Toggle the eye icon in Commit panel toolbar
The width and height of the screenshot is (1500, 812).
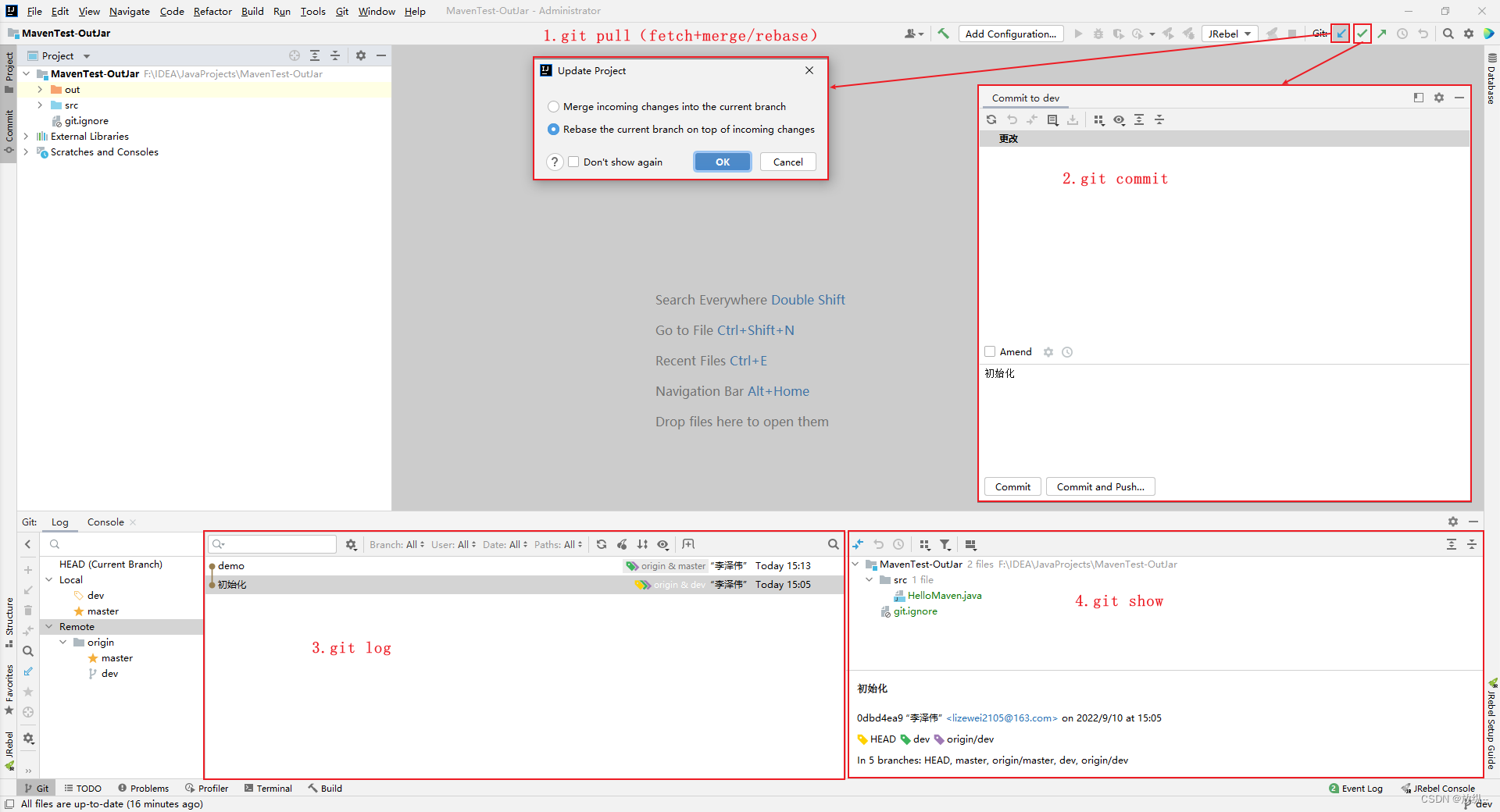coord(1120,119)
